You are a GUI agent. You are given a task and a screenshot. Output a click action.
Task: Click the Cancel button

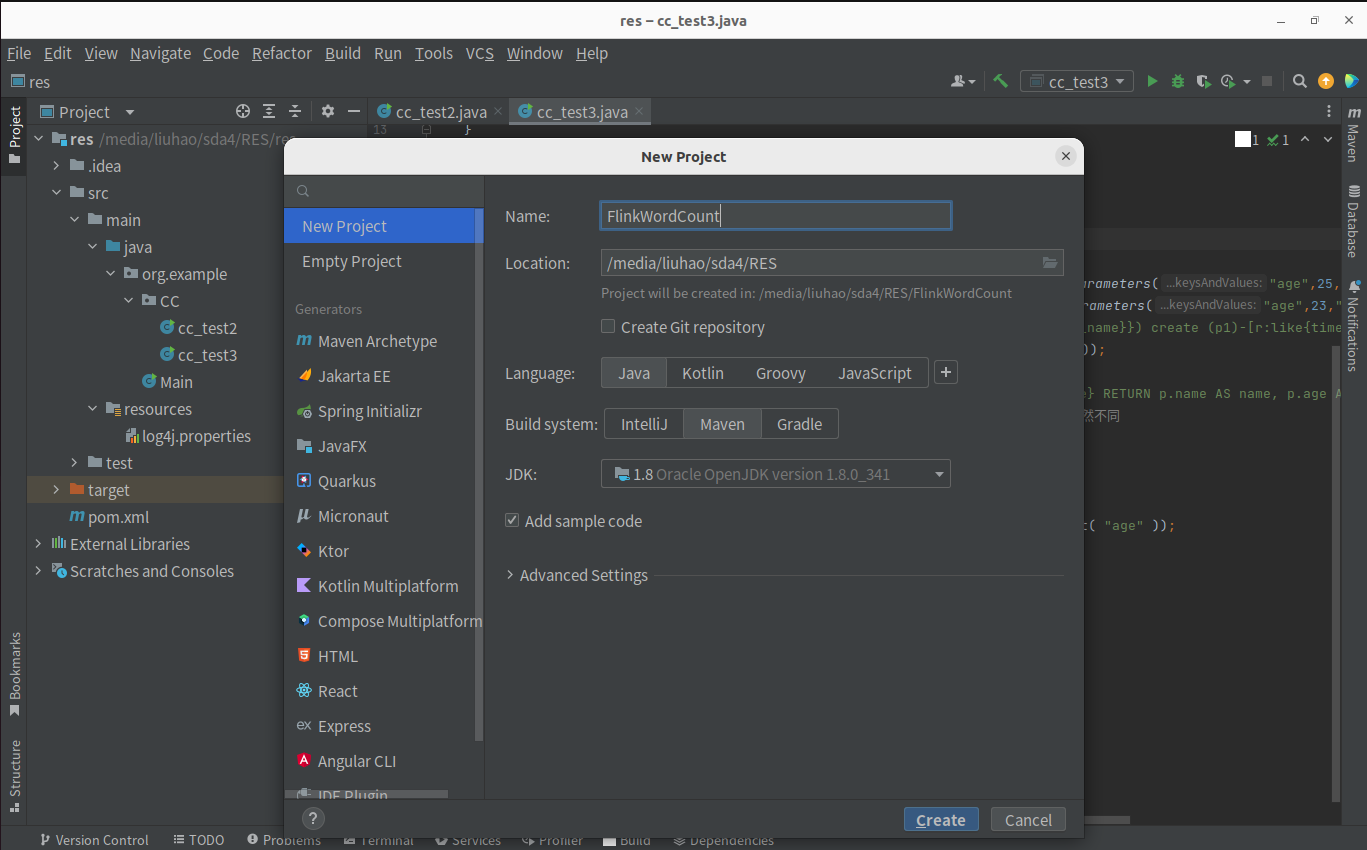[1028, 820]
